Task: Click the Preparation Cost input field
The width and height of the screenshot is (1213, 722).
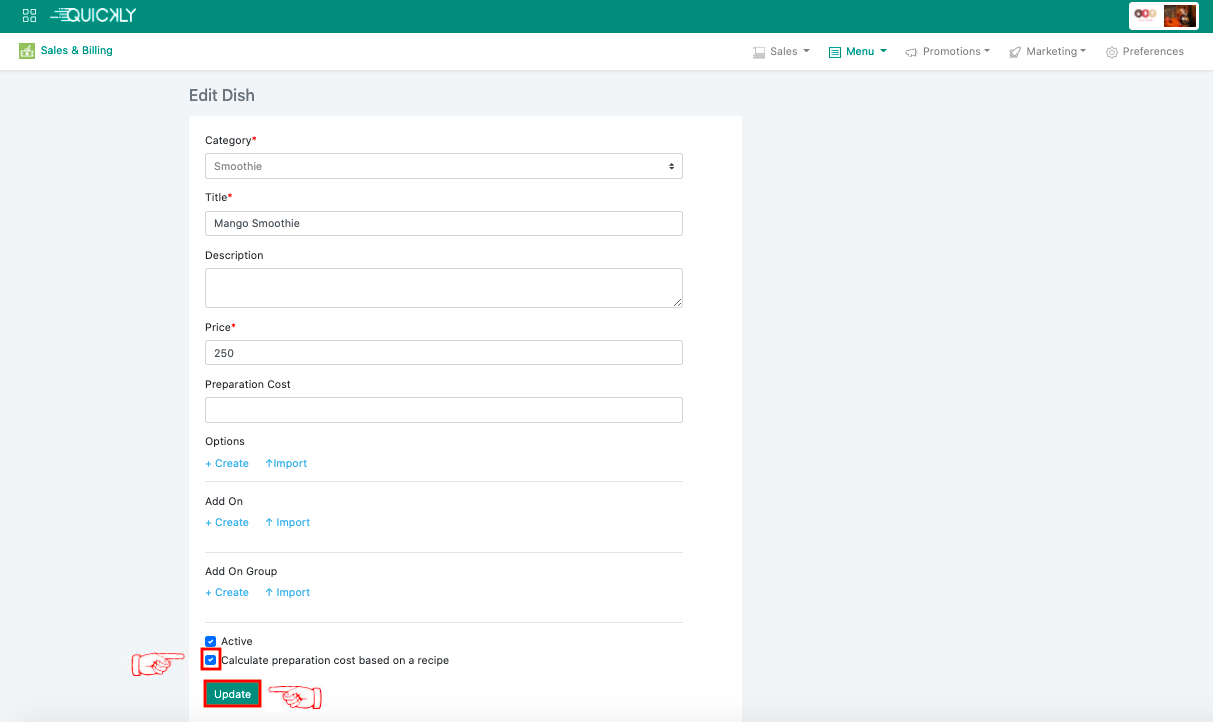Action: (x=443, y=410)
